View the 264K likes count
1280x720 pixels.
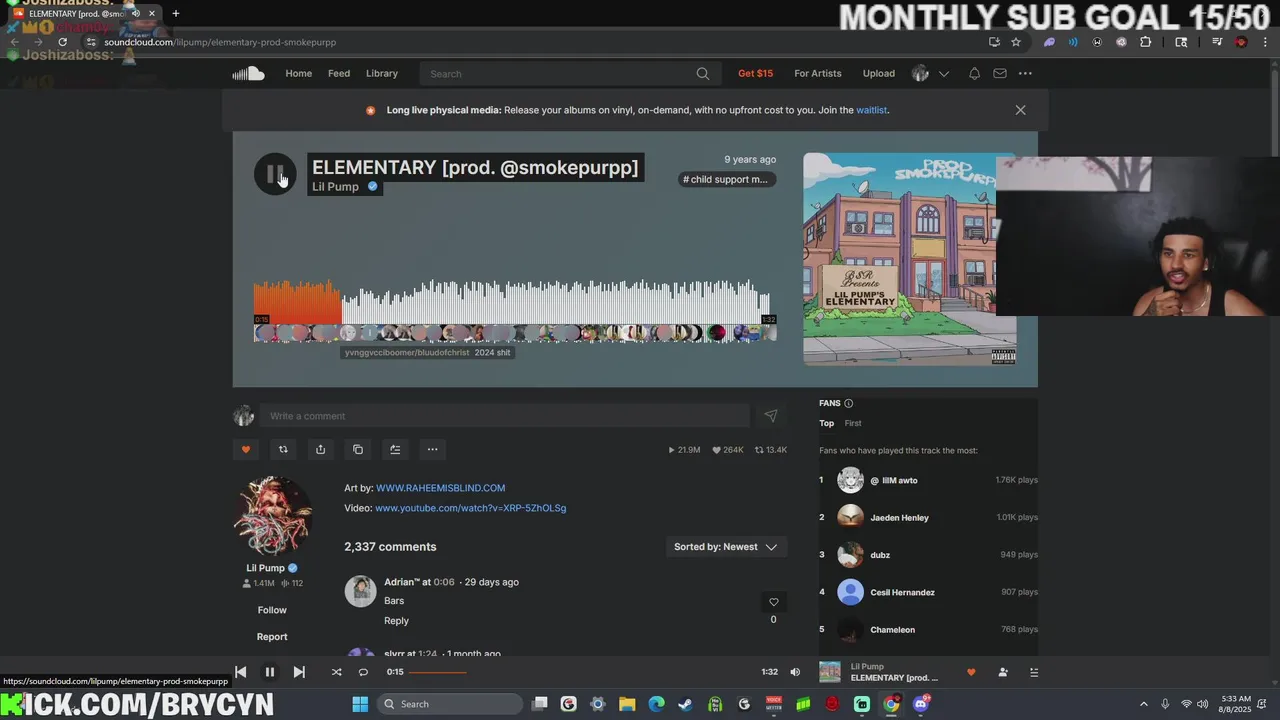727,450
